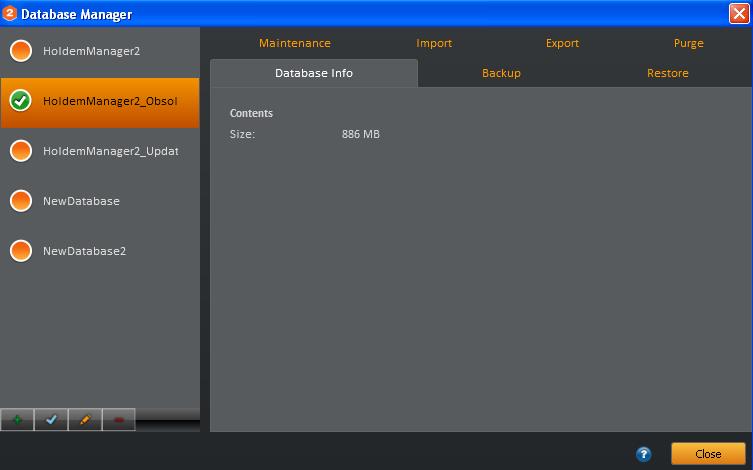Click the Holdem Manager 2 logo in the title bar

[10, 13]
